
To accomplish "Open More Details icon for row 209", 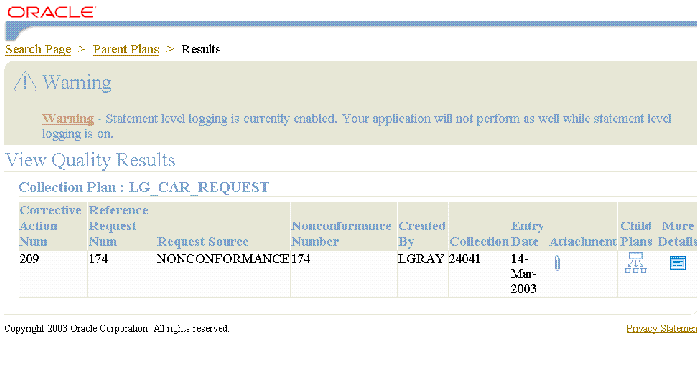I will pos(677,263).
